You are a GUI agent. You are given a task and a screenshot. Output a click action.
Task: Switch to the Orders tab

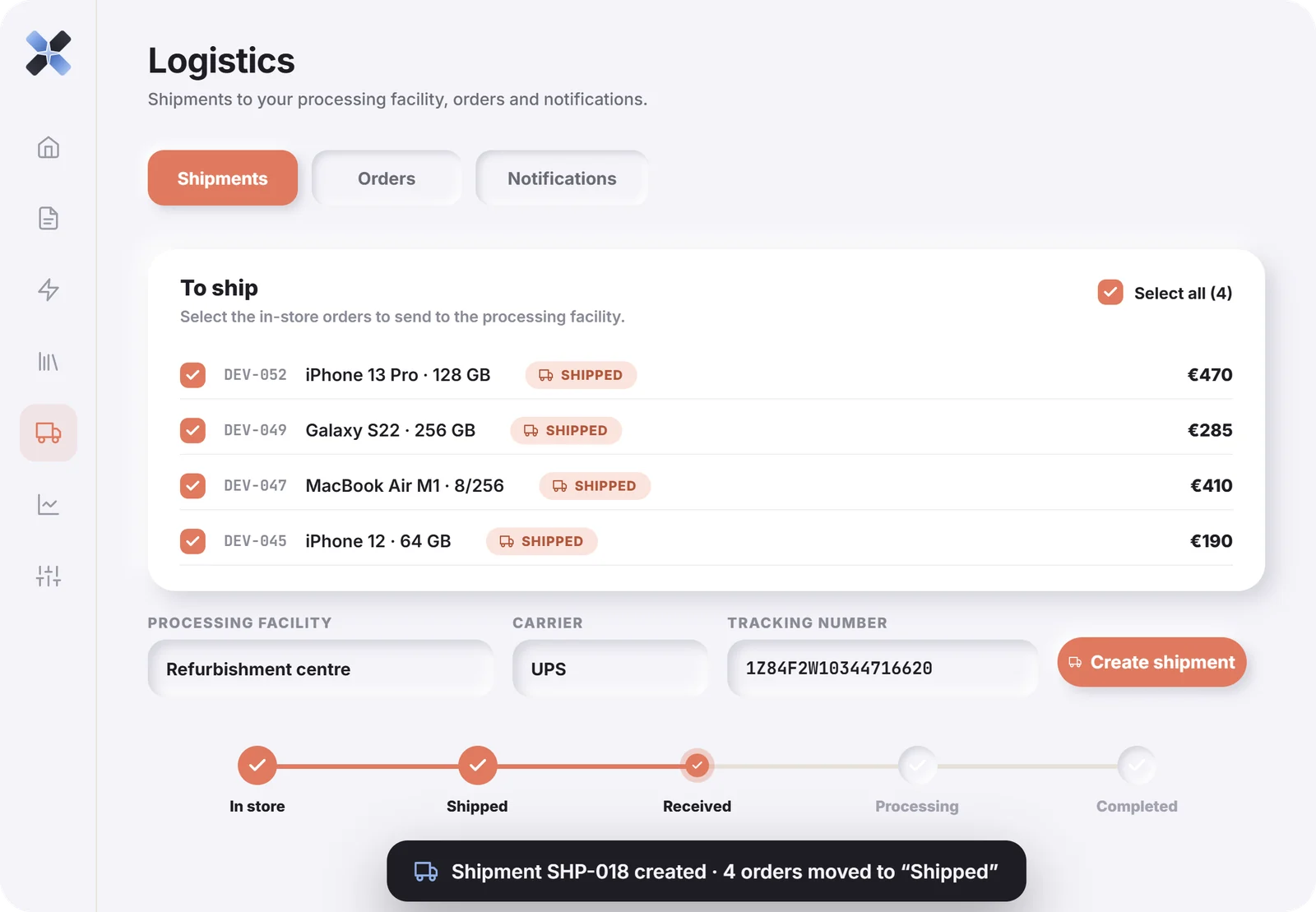point(387,178)
